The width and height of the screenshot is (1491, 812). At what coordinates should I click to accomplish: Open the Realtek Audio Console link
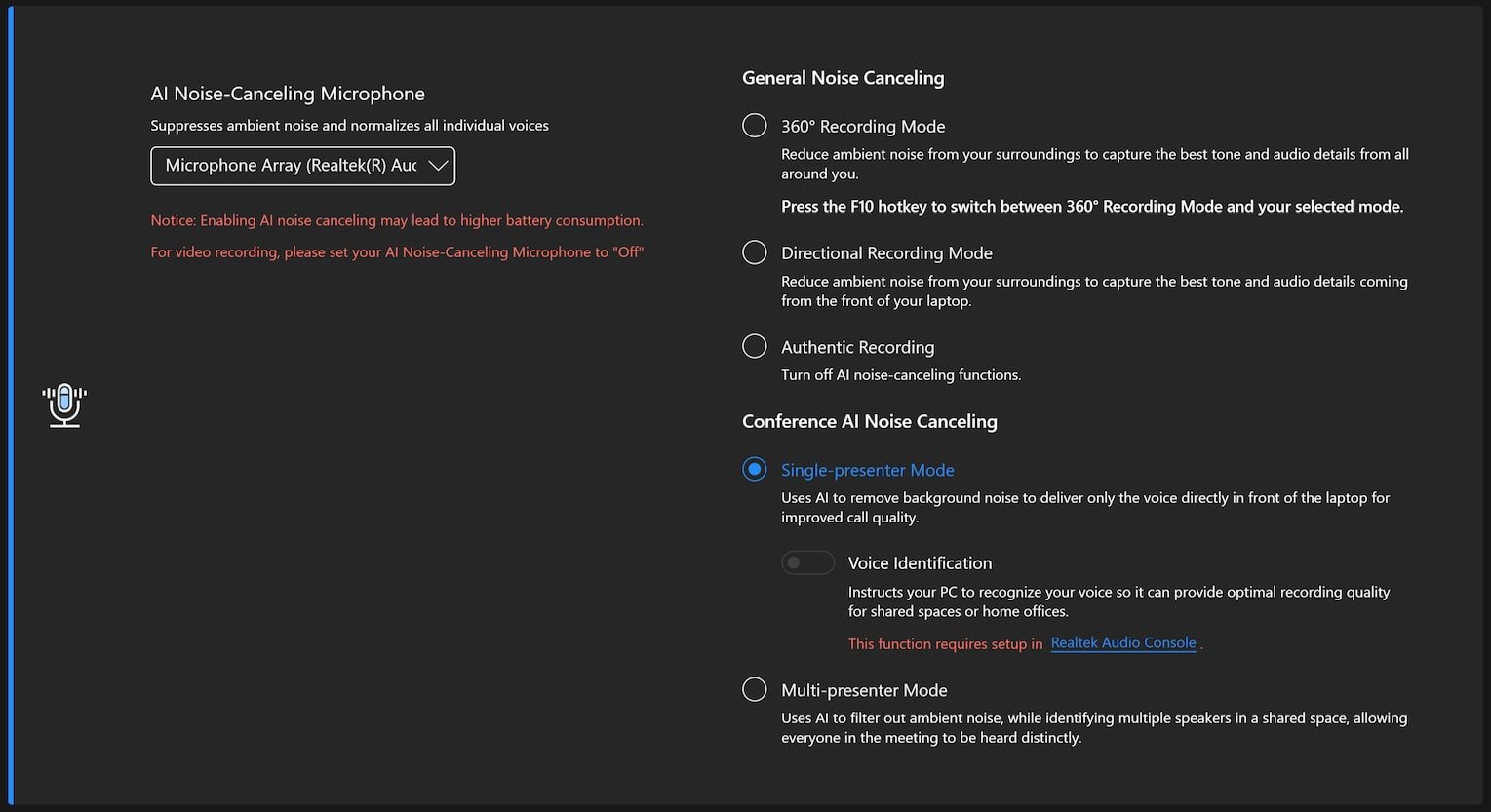click(1123, 642)
